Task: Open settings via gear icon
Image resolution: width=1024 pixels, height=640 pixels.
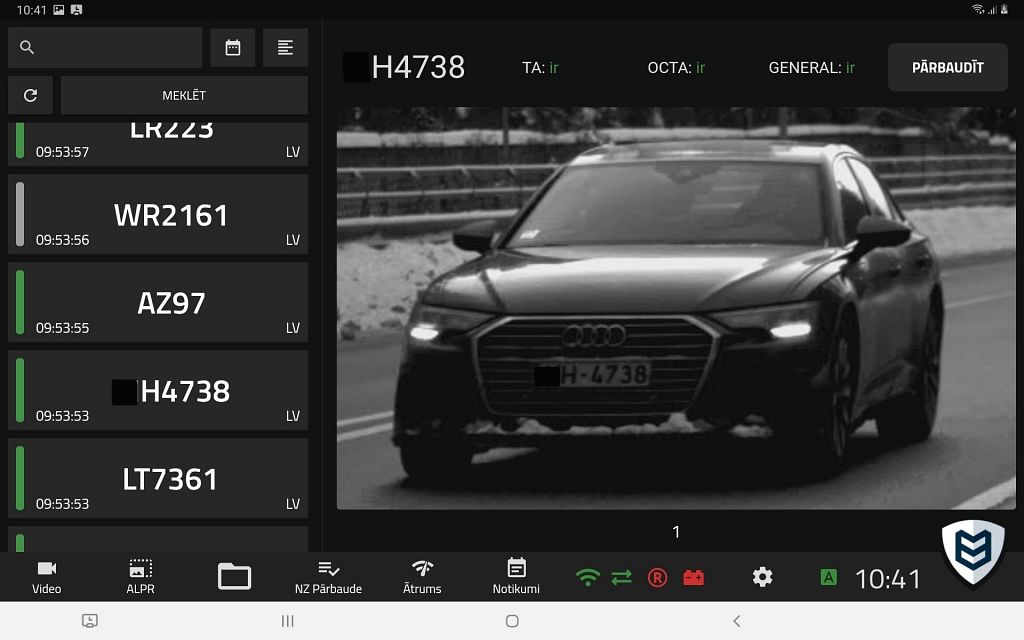Action: (x=762, y=577)
